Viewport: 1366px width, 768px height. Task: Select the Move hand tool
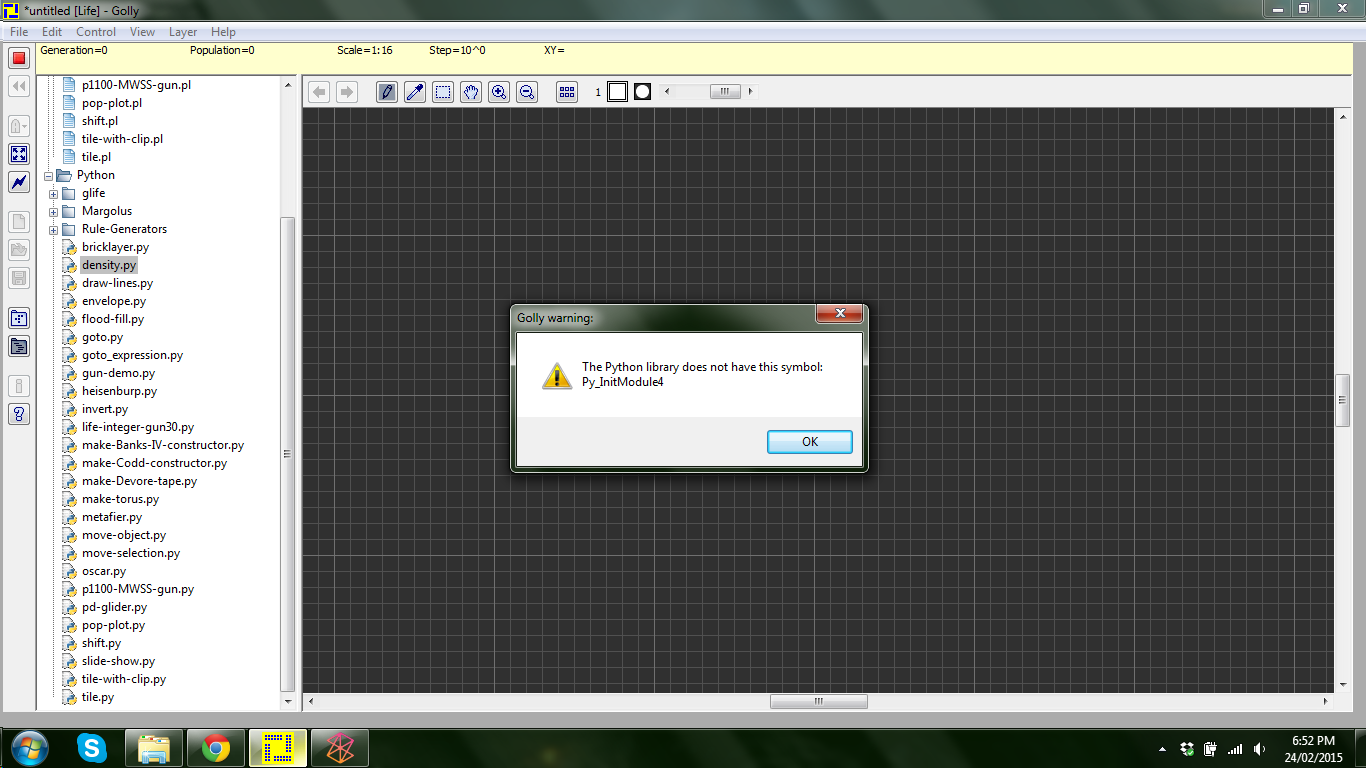click(x=471, y=92)
